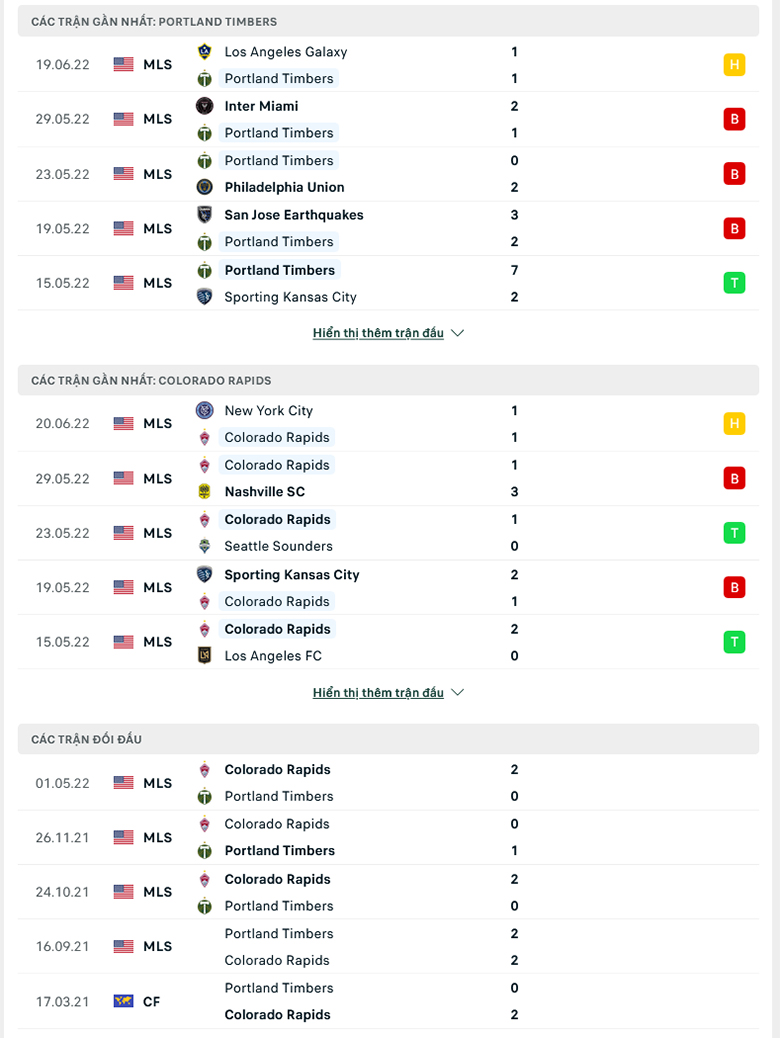This screenshot has height=1038, width=780.
Task: Click the Inter Miami team logo
Action: 205,106
